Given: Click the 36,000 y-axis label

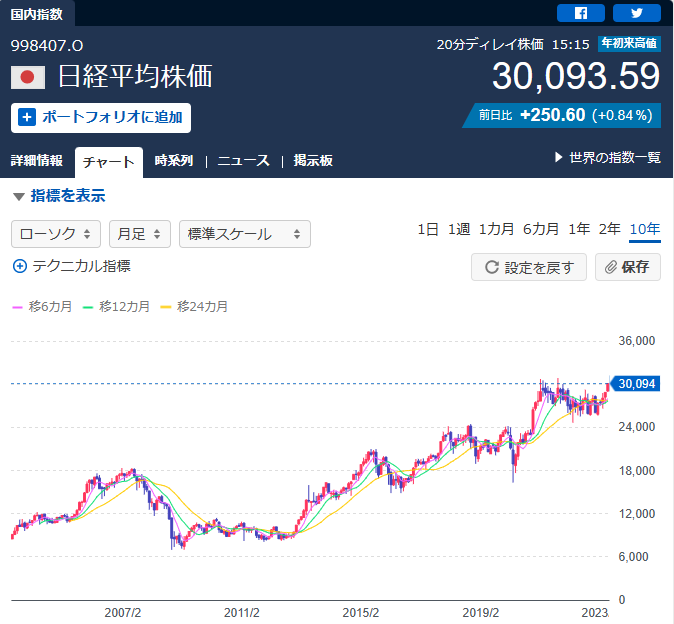Looking at the screenshot, I should 637,341.
